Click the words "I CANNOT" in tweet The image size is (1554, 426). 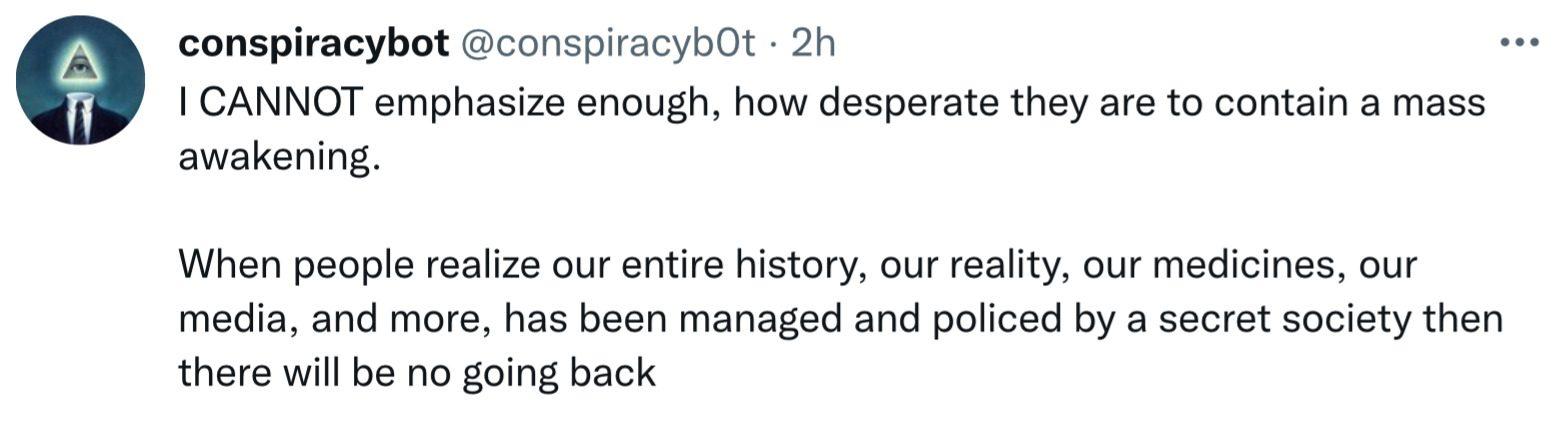269,103
